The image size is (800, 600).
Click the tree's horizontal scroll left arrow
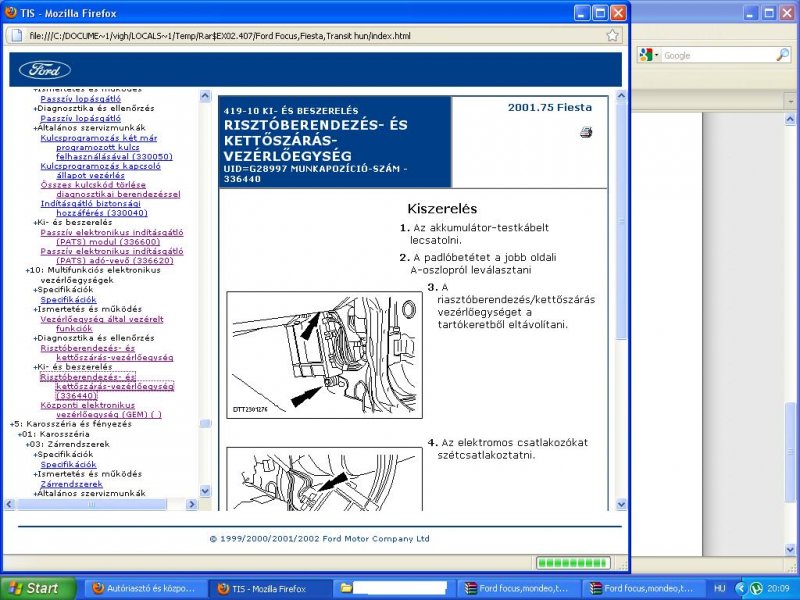[x=9, y=504]
